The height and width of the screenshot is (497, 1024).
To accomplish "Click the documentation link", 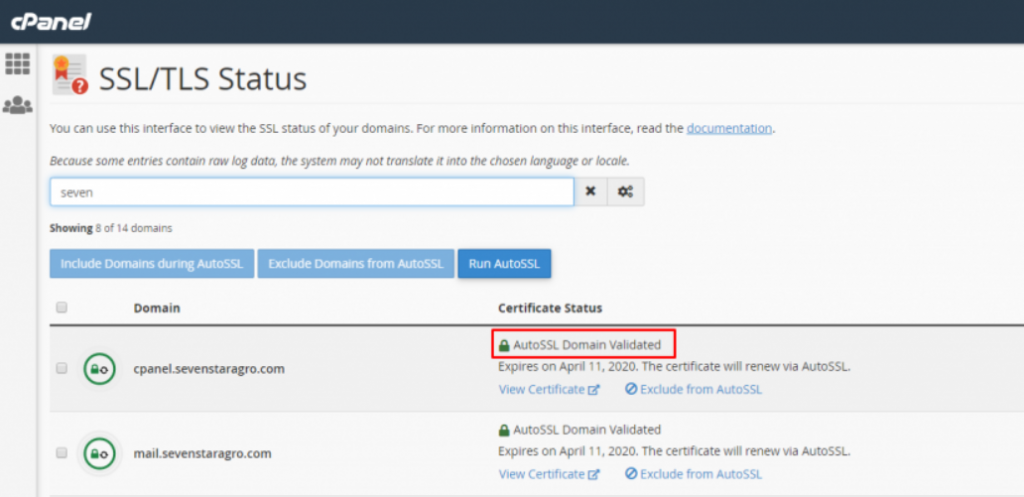I will pos(729,128).
